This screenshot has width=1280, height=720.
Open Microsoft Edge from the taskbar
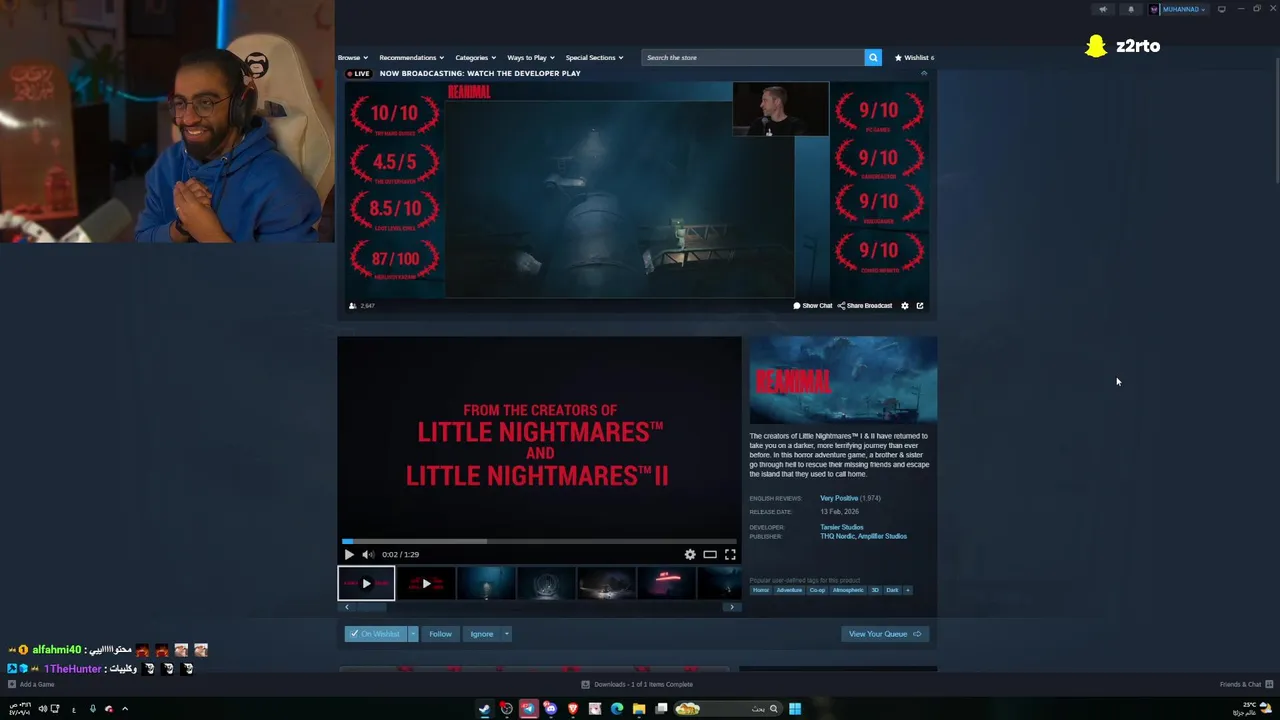(x=617, y=708)
